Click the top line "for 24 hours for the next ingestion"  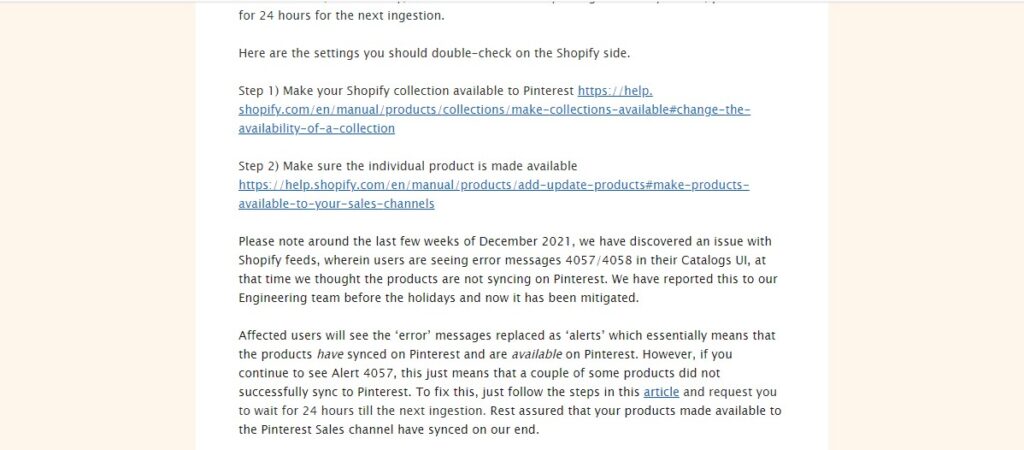coord(341,16)
